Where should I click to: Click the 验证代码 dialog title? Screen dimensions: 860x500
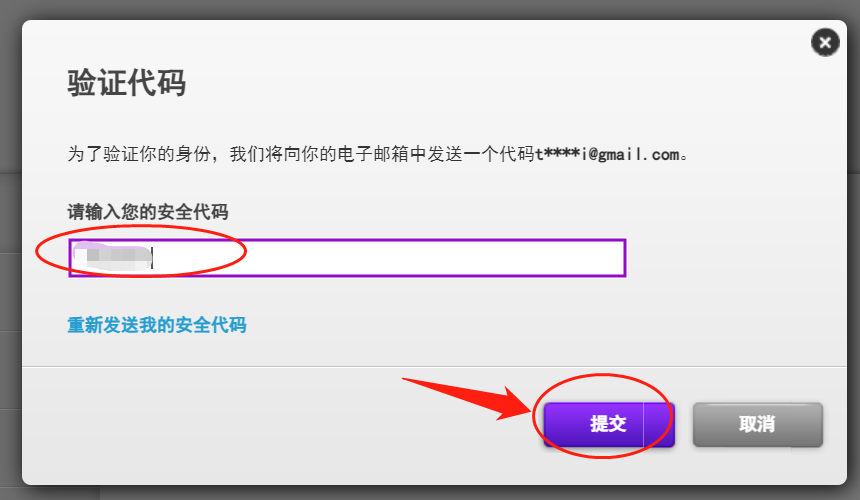(127, 83)
